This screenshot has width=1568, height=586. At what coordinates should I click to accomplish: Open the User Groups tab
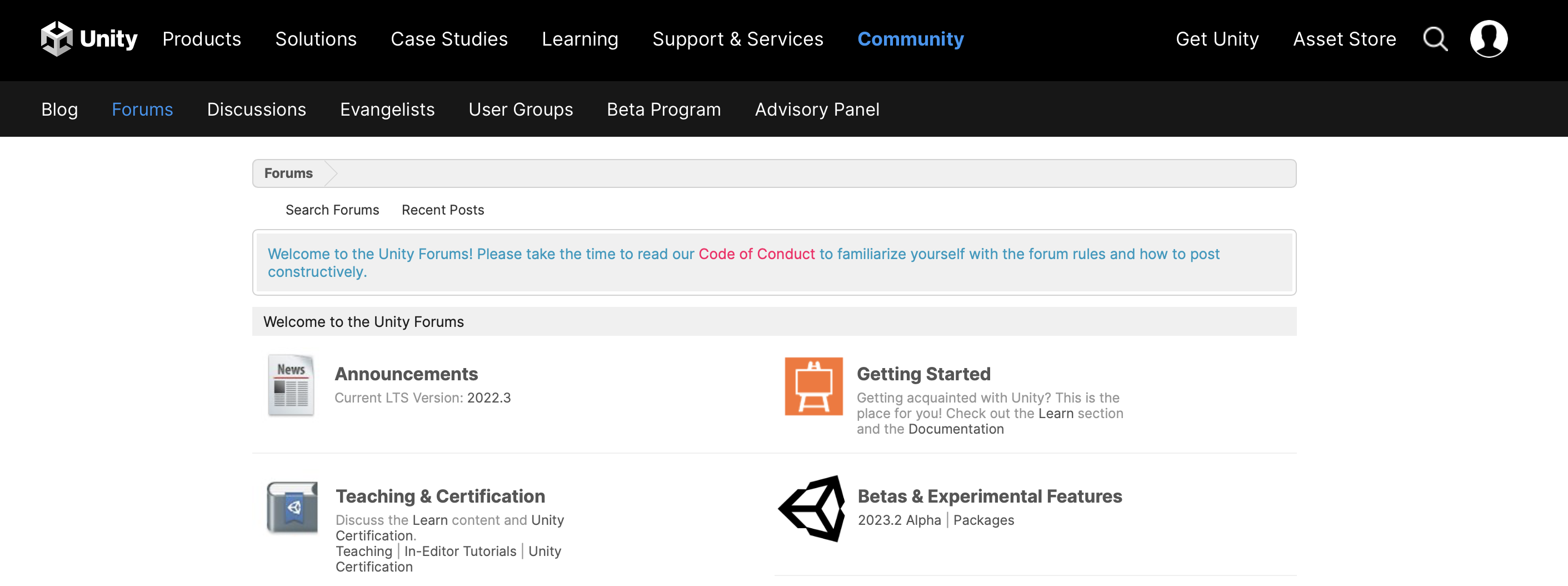[521, 109]
